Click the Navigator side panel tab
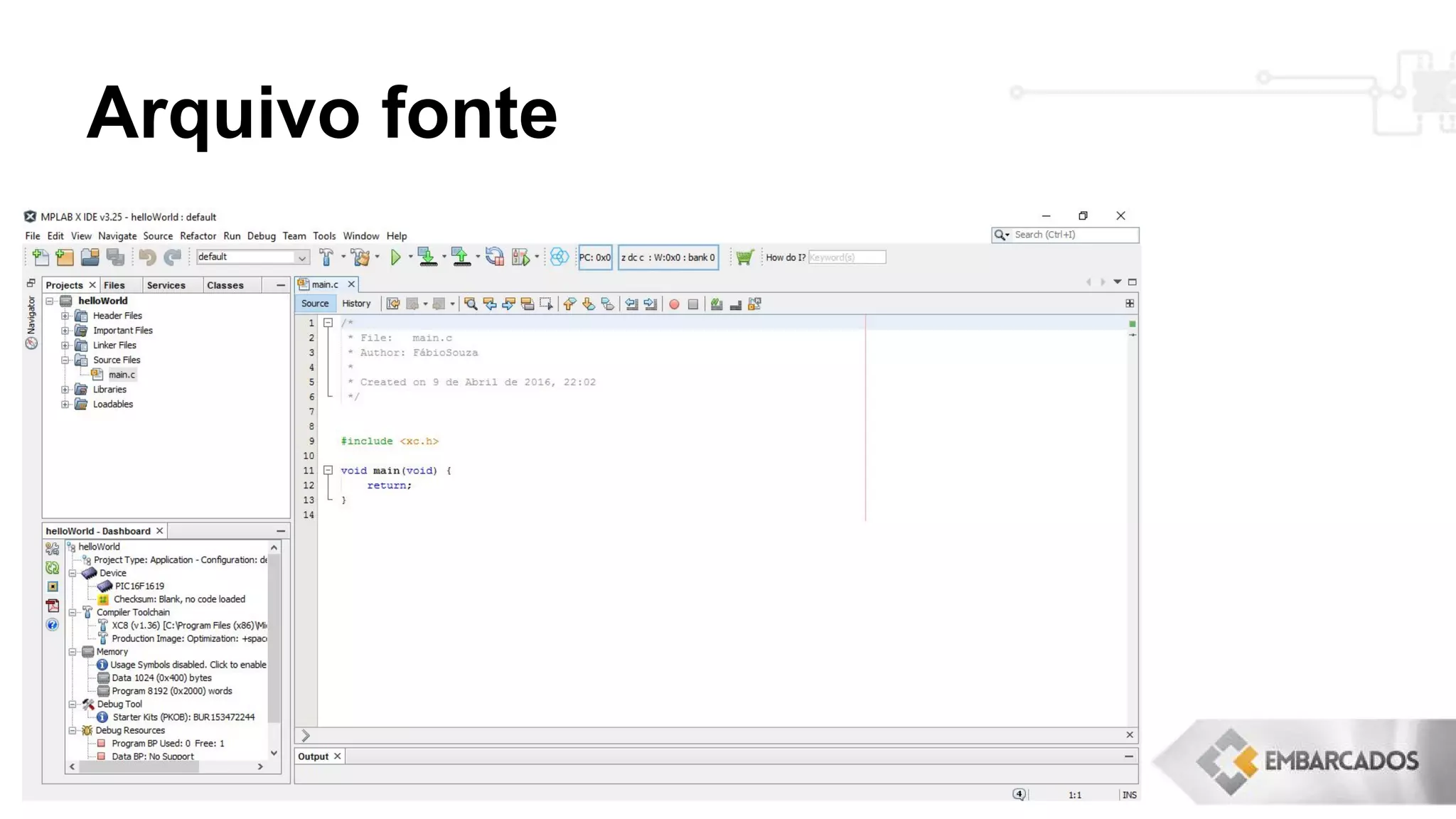 [x=31, y=322]
